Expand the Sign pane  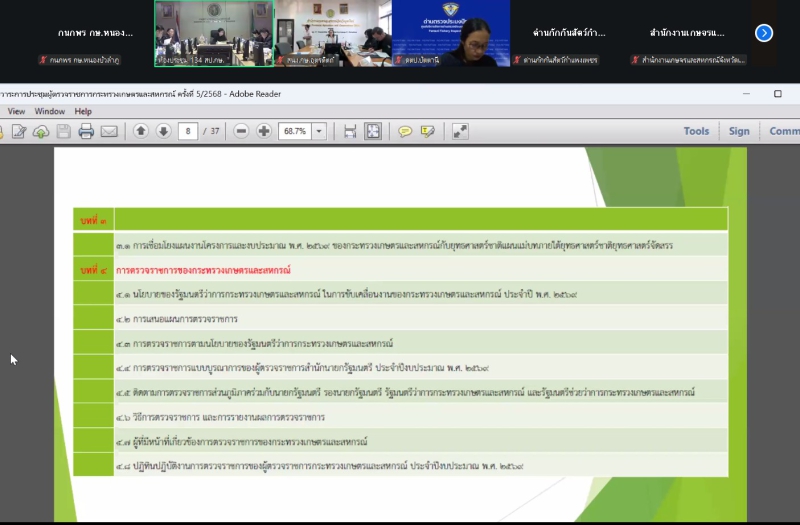click(739, 131)
